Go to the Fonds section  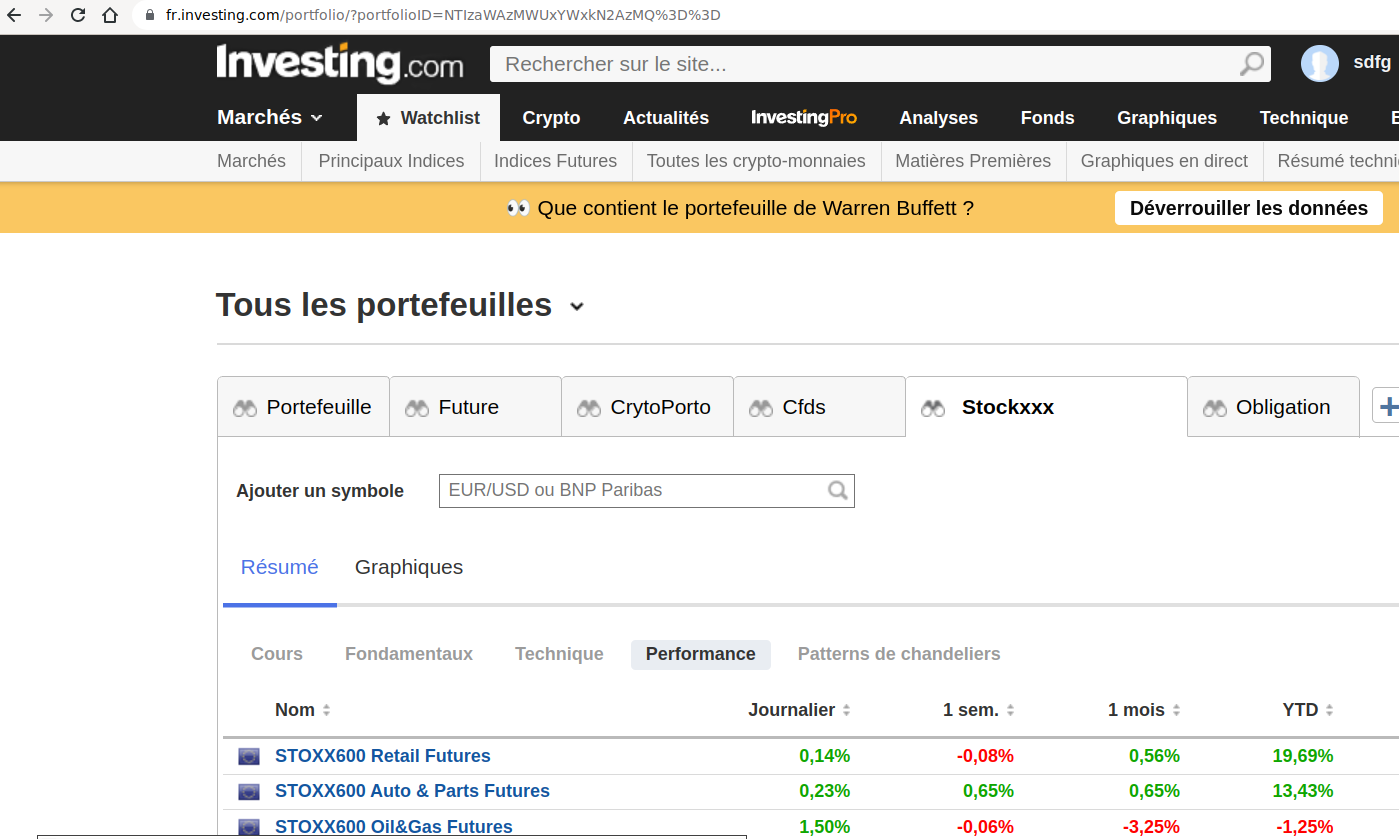click(x=1047, y=118)
